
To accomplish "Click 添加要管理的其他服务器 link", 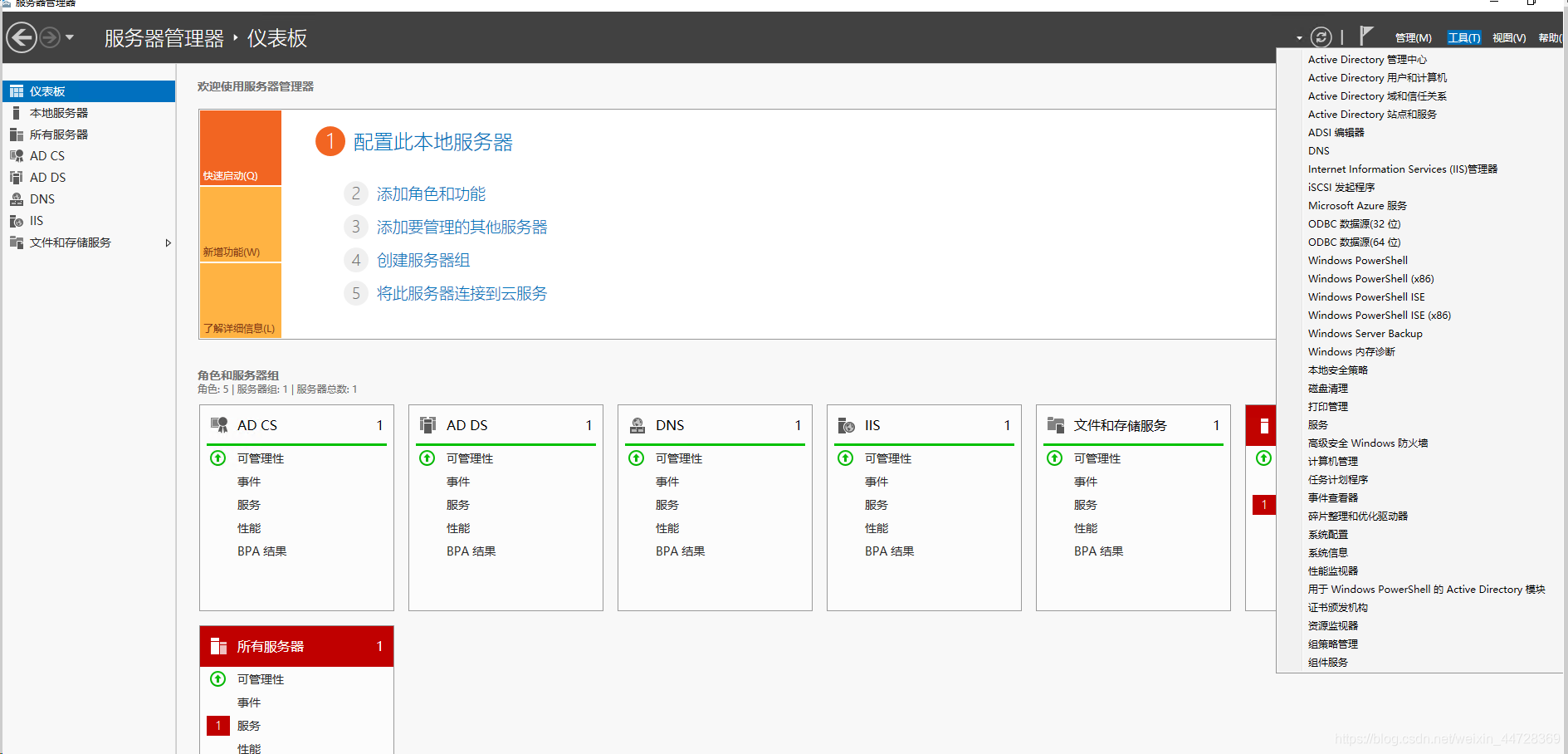I will coord(462,227).
